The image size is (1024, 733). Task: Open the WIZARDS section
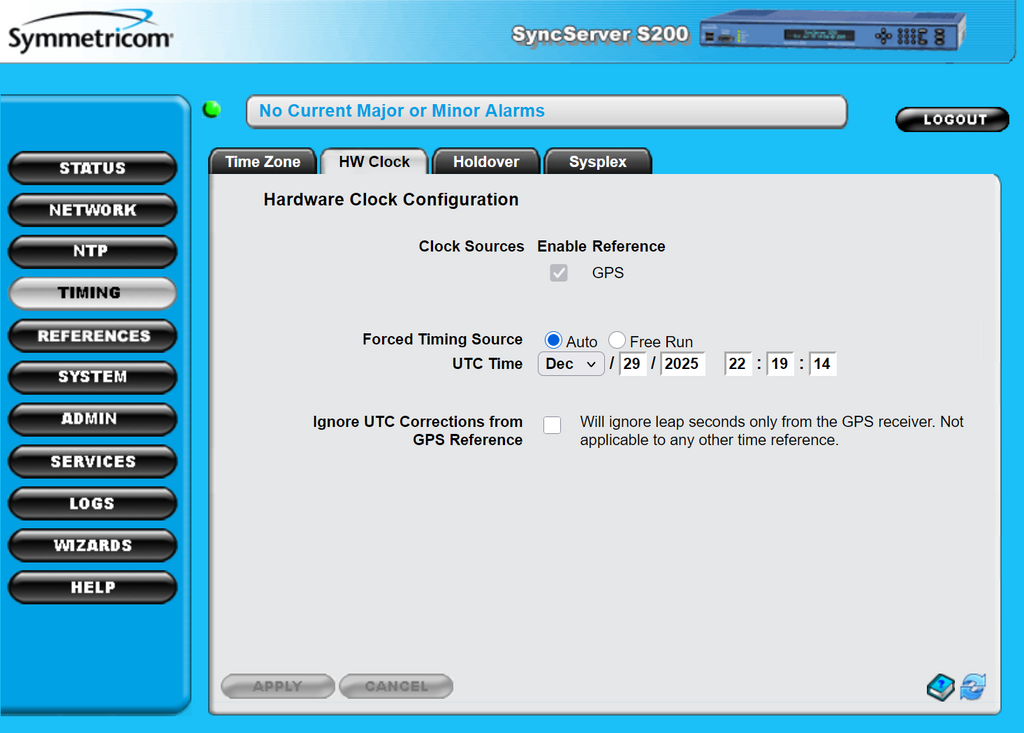point(92,545)
